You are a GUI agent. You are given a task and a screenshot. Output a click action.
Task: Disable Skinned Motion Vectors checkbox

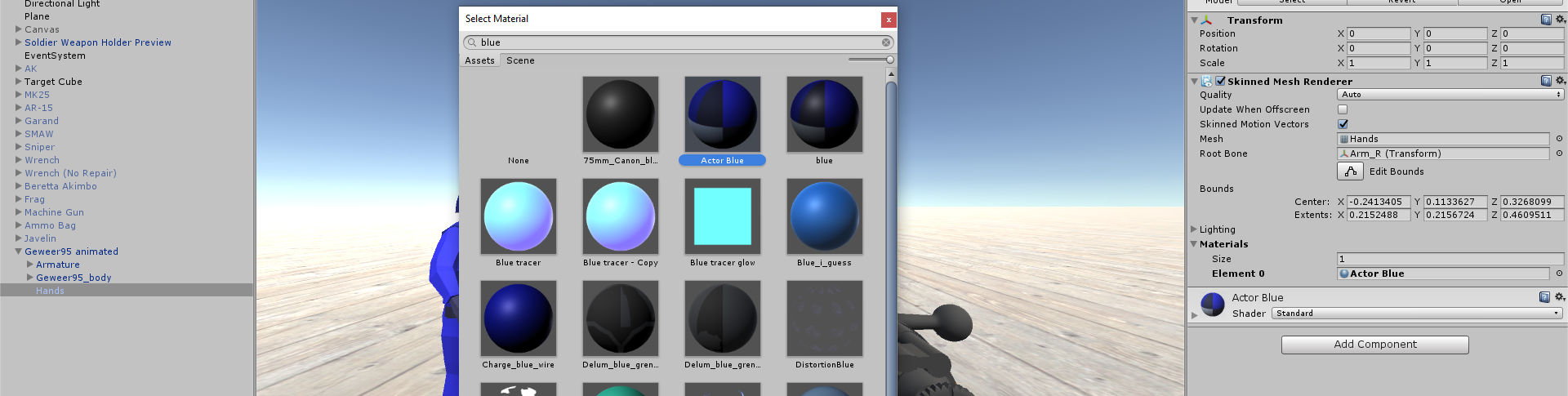(1343, 124)
